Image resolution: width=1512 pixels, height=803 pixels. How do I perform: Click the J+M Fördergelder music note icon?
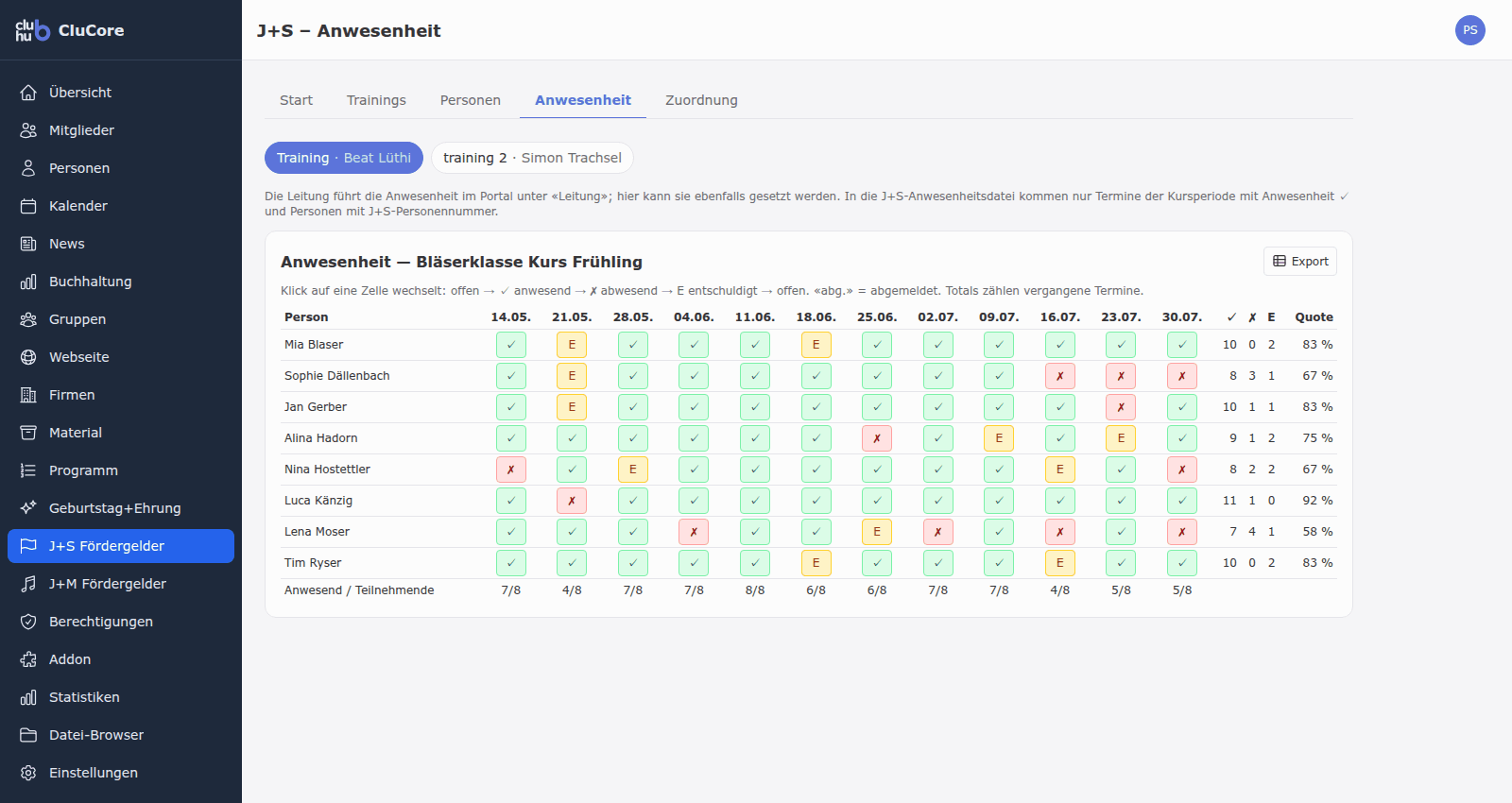(28, 584)
